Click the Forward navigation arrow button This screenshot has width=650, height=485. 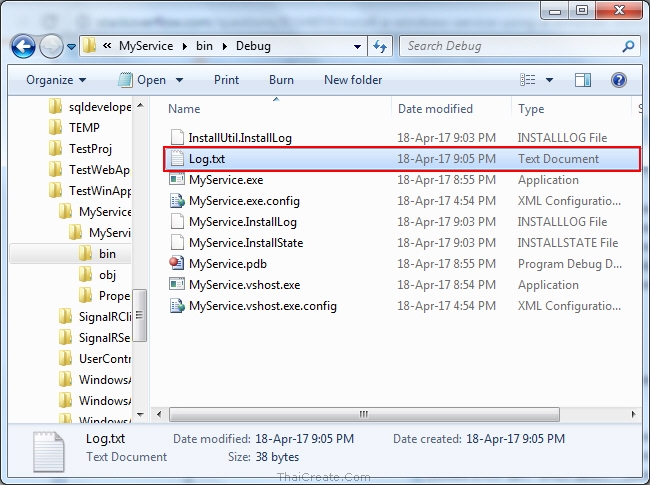pos(51,46)
